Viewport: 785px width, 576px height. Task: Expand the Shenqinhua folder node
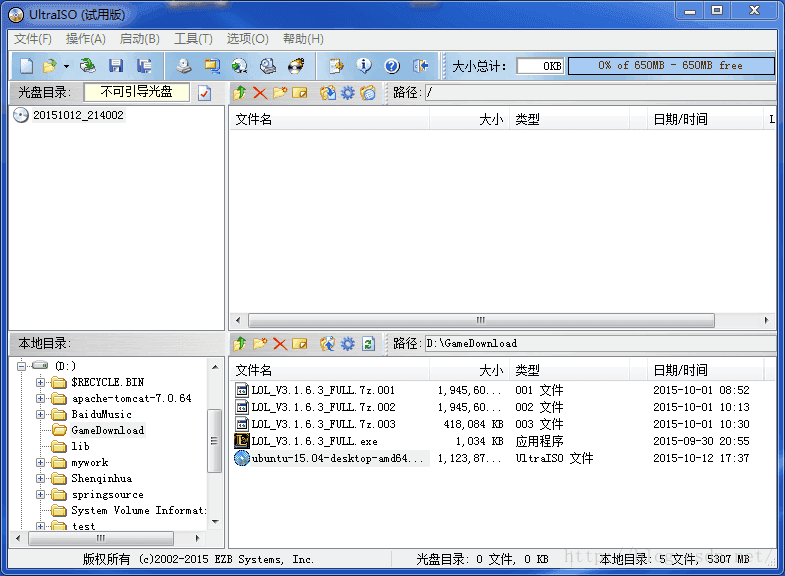pyautogui.click(x=41, y=479)
